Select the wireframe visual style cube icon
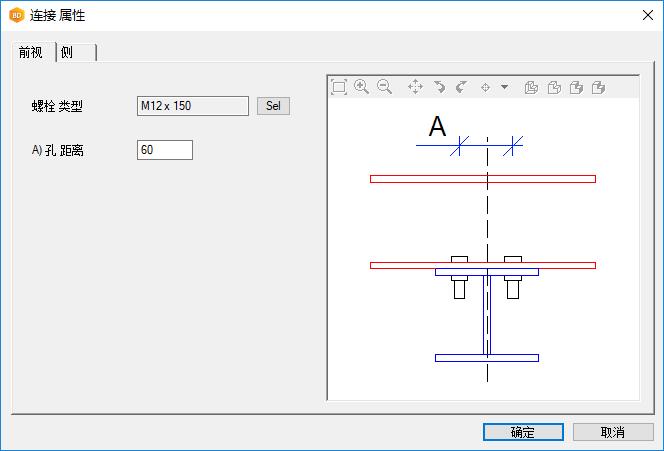 (531, 87)
